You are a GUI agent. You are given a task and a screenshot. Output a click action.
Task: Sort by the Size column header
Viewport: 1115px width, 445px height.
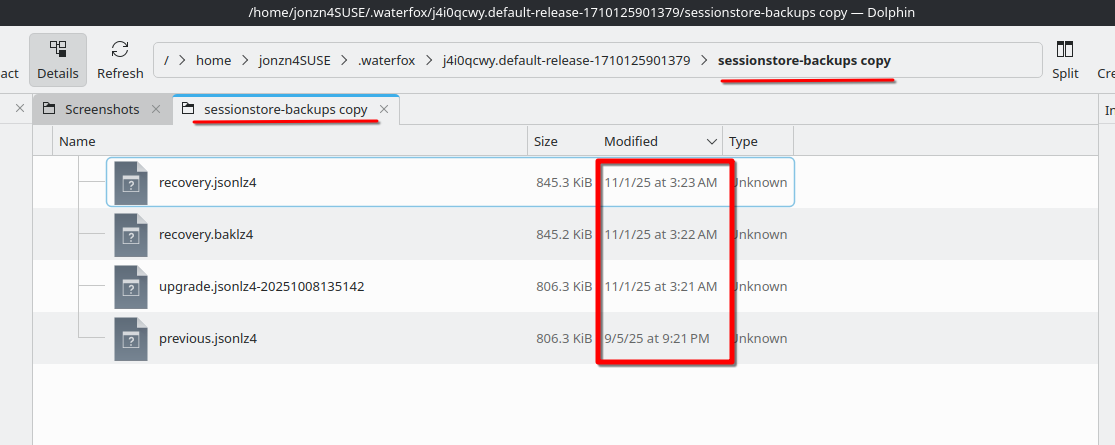562,141
